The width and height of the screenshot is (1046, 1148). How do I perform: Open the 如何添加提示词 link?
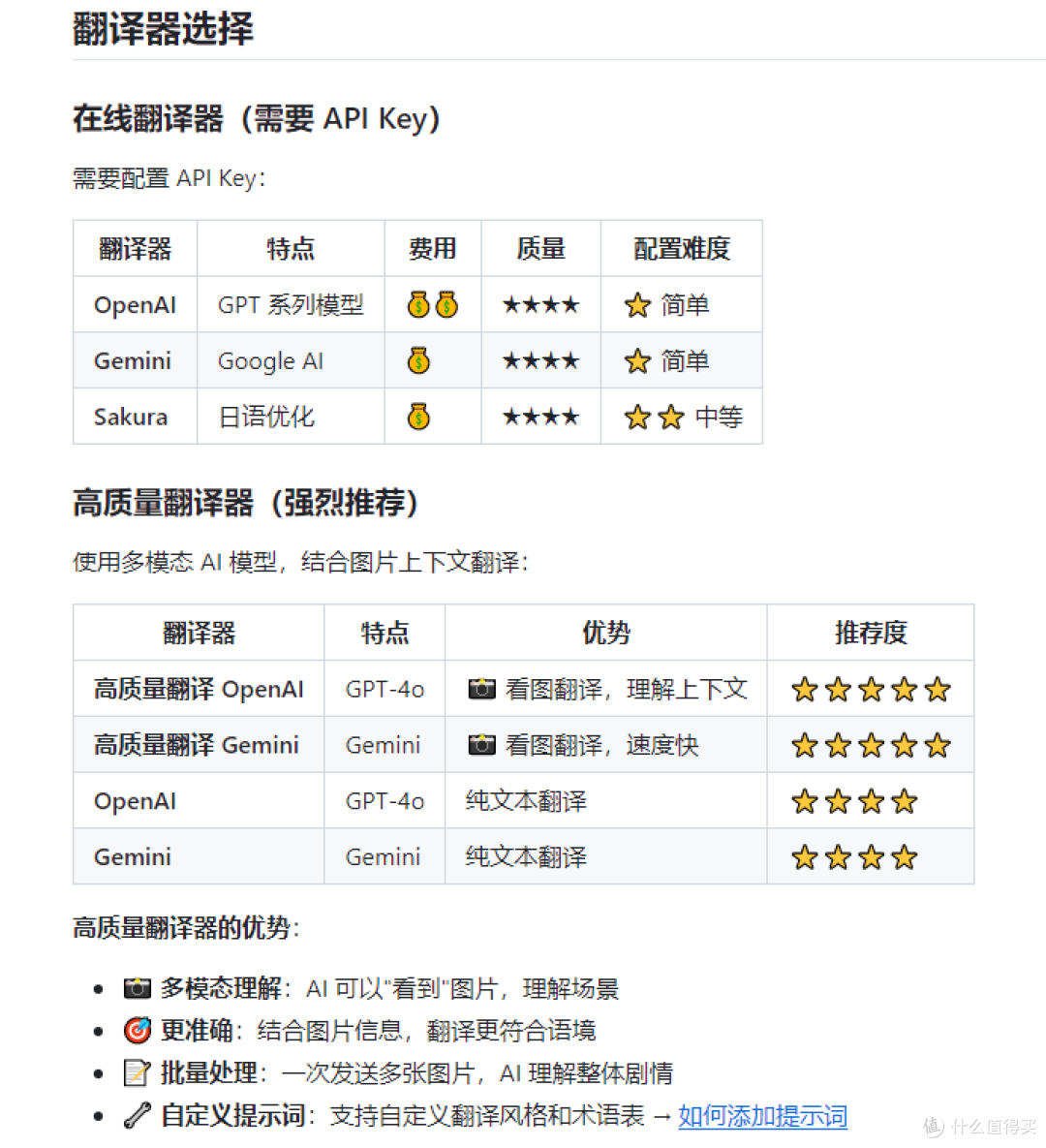[763, 1116]
